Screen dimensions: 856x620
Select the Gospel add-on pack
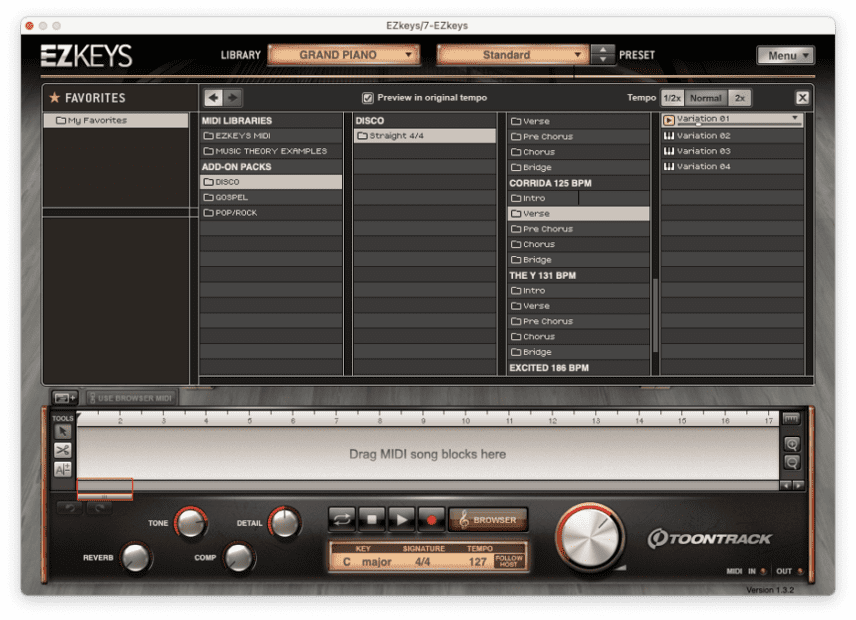click(x=271, y=197)
